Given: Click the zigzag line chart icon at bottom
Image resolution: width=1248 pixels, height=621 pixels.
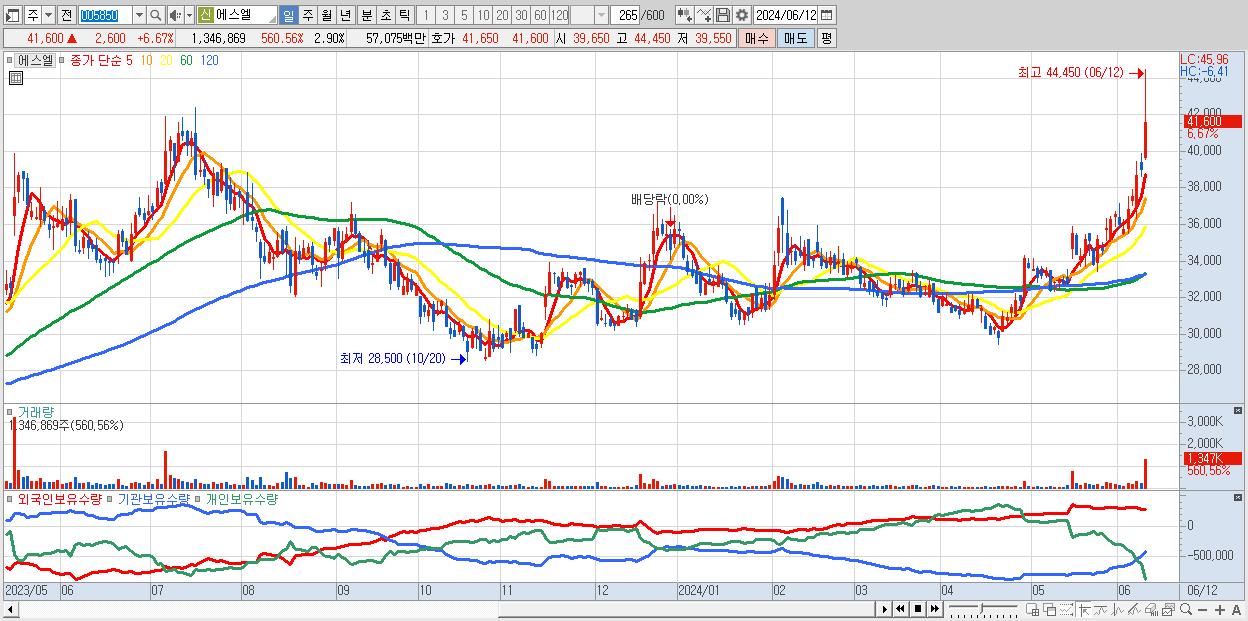Looking at the screenshot, I should point(1118,609).
